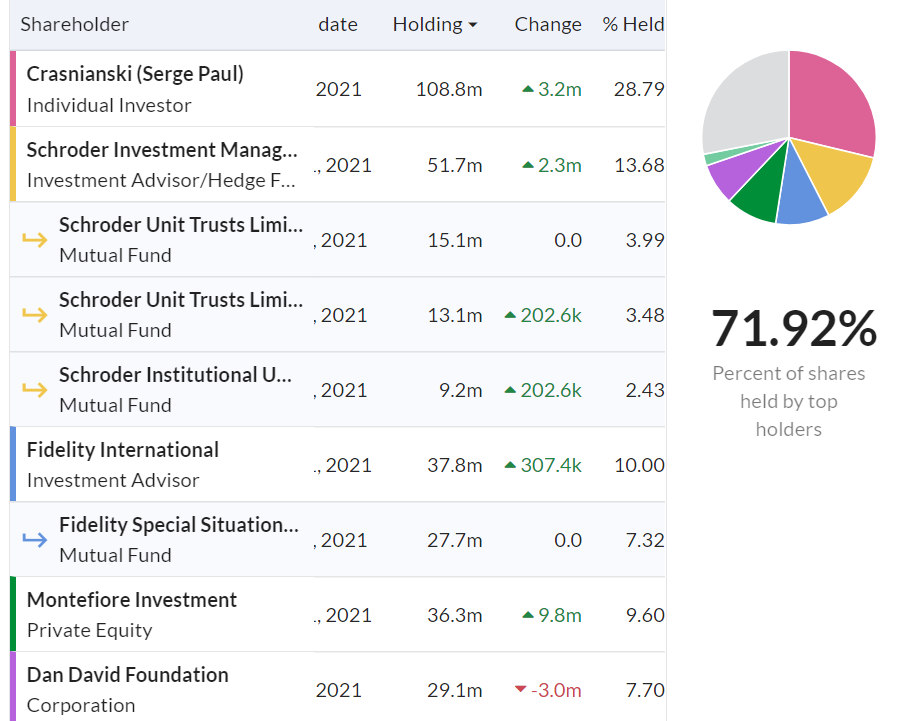Screen dimensions: 899x721
Task: Sort by the Holding column header
Action: [x=435, y=25]
